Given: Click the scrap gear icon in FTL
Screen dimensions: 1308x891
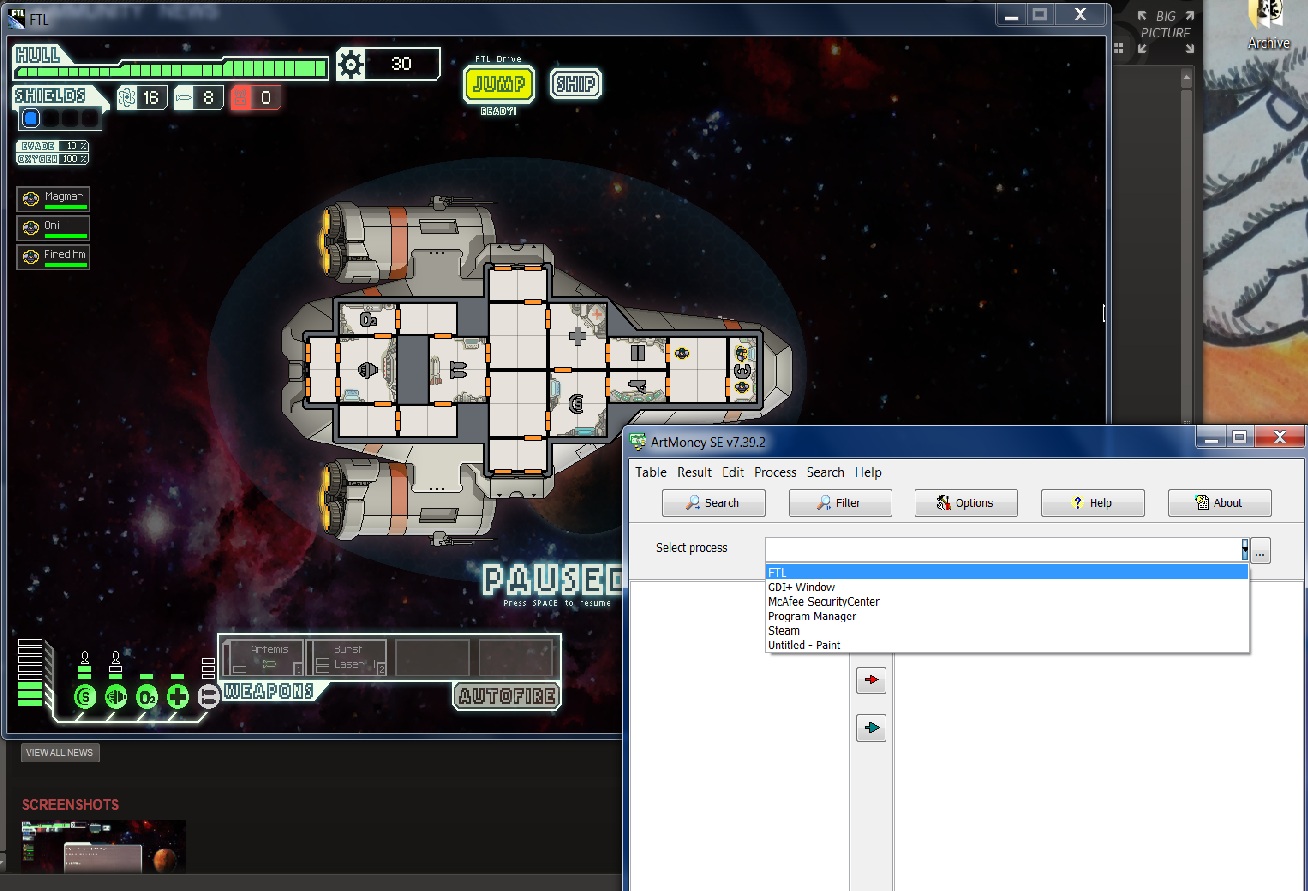Looking at the screenshot, I should (x=350, y=65).
